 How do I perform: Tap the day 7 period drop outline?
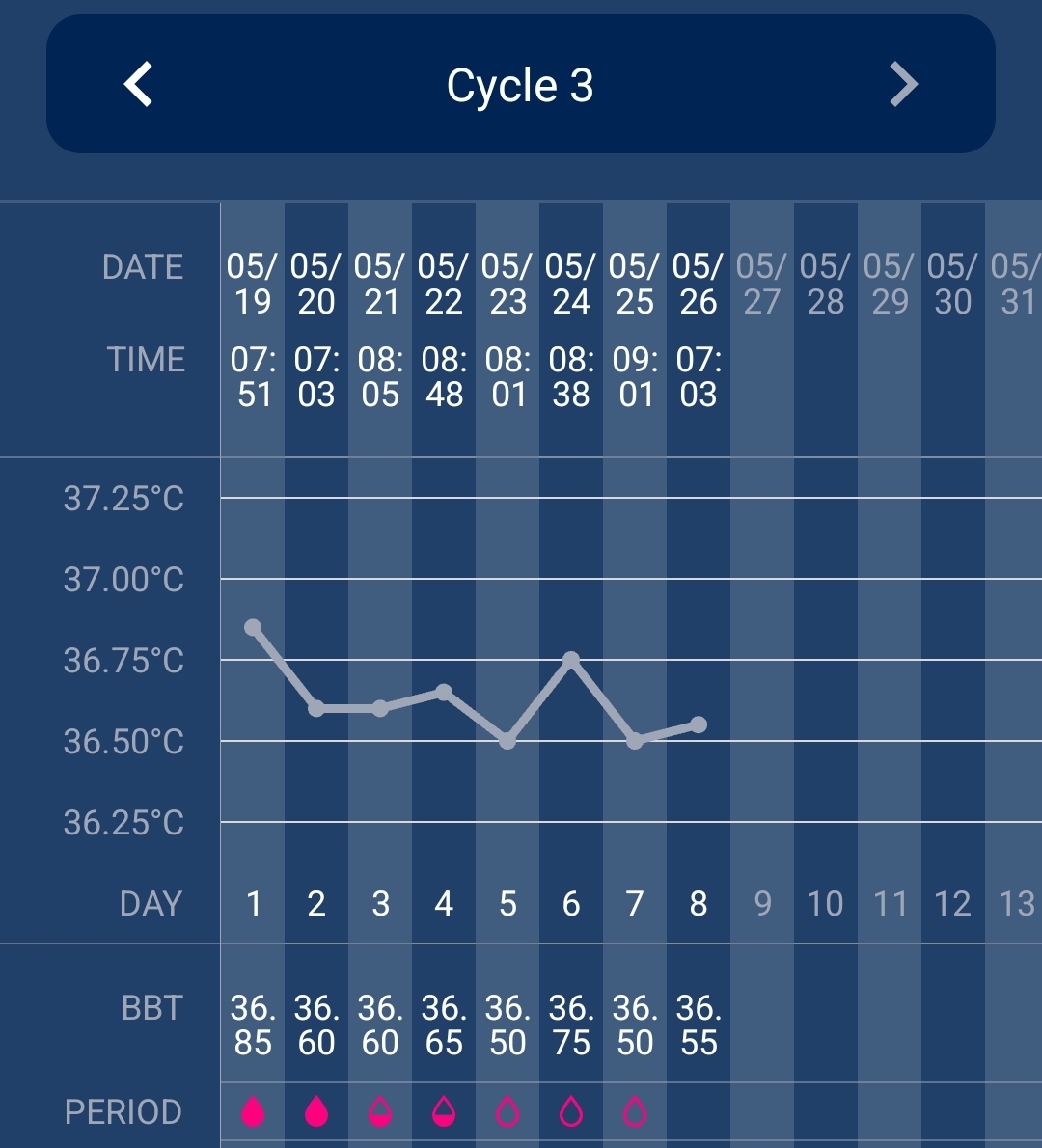635,1112
